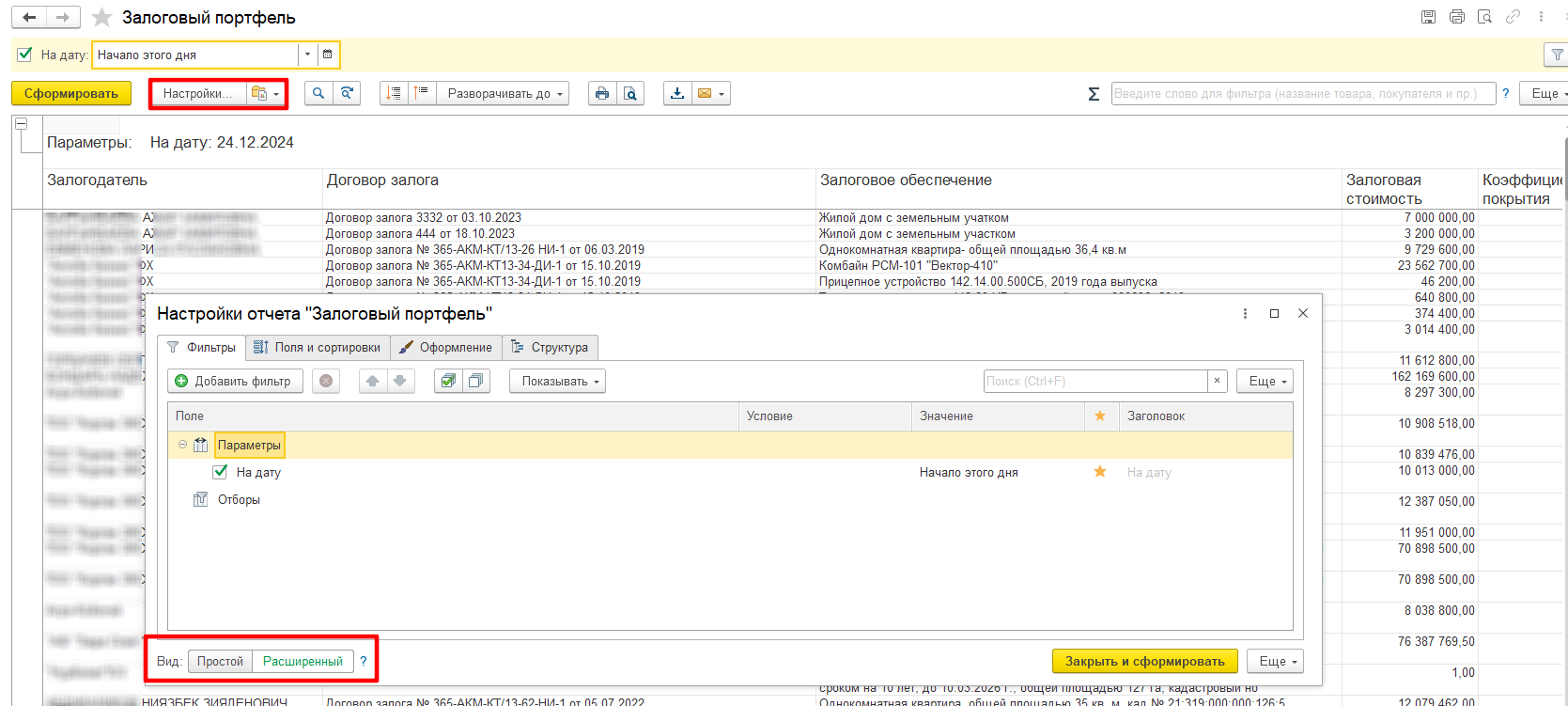Switch to the Фильтры tab
The width and height of the screenshot is (1568, 706).
(x=201, y=347)
